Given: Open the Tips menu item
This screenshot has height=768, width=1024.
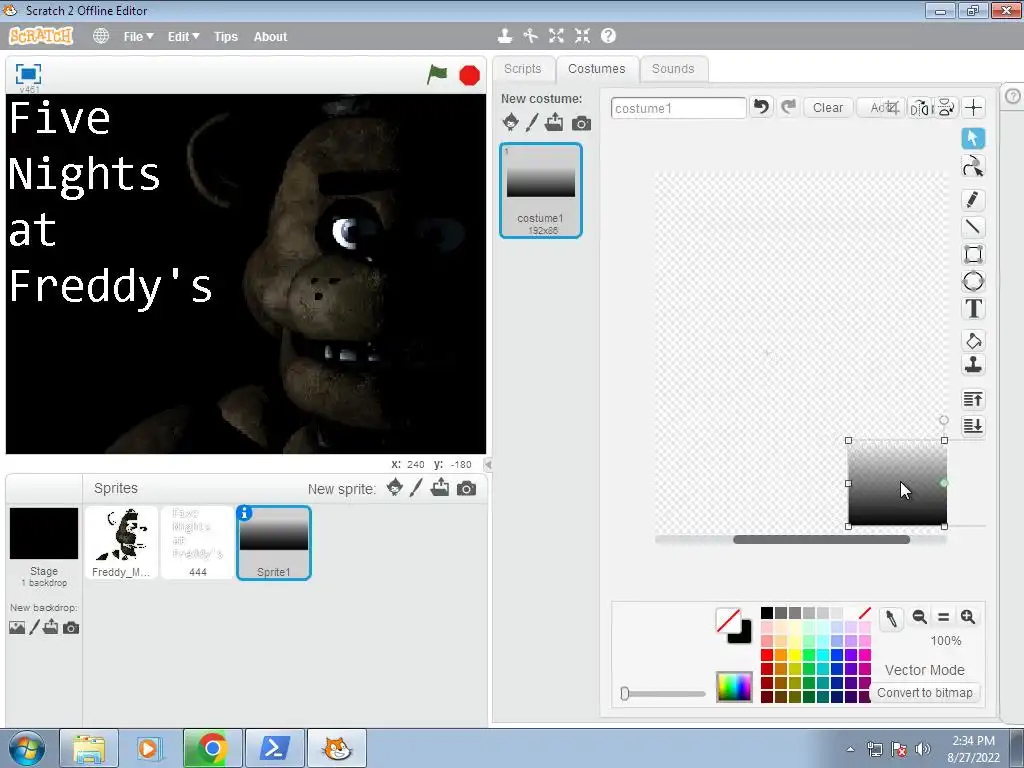Looking at the screenshot, I should (x=226, y=37).
